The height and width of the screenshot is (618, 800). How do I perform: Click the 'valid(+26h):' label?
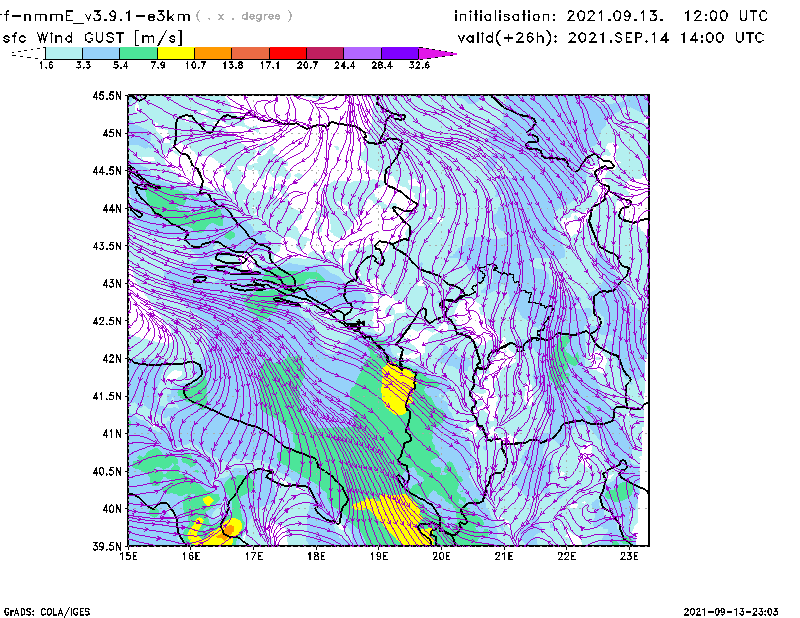(x=509, y=38)
